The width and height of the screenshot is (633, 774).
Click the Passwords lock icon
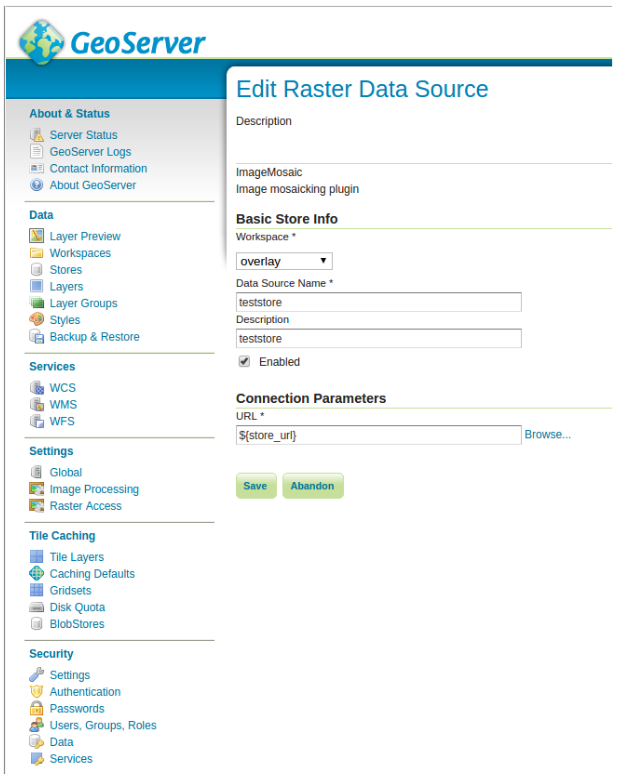point(37,709)
